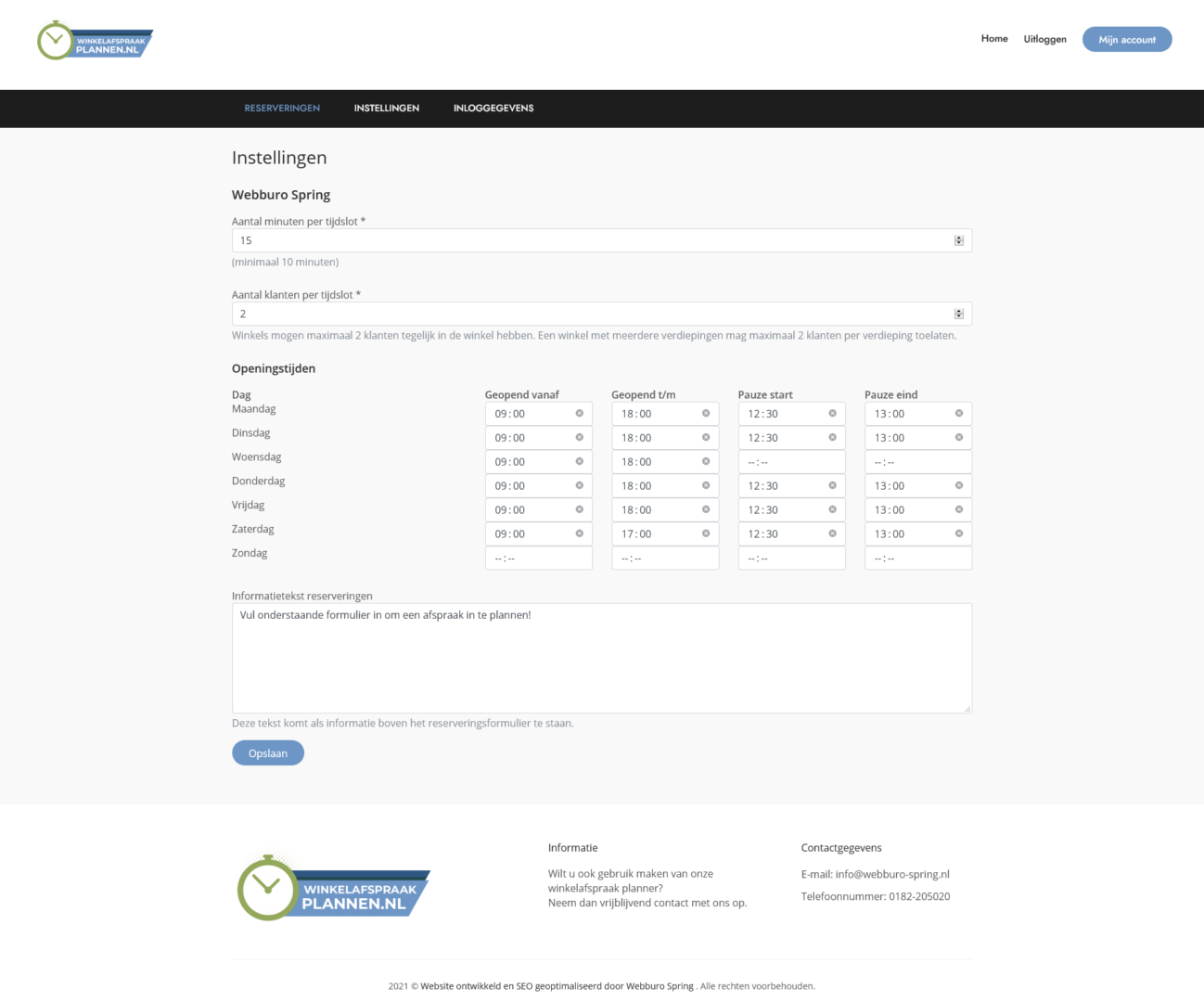Clear Maandag opening time with x icon
1204x1002 pixels.
(x=580, y=414)
